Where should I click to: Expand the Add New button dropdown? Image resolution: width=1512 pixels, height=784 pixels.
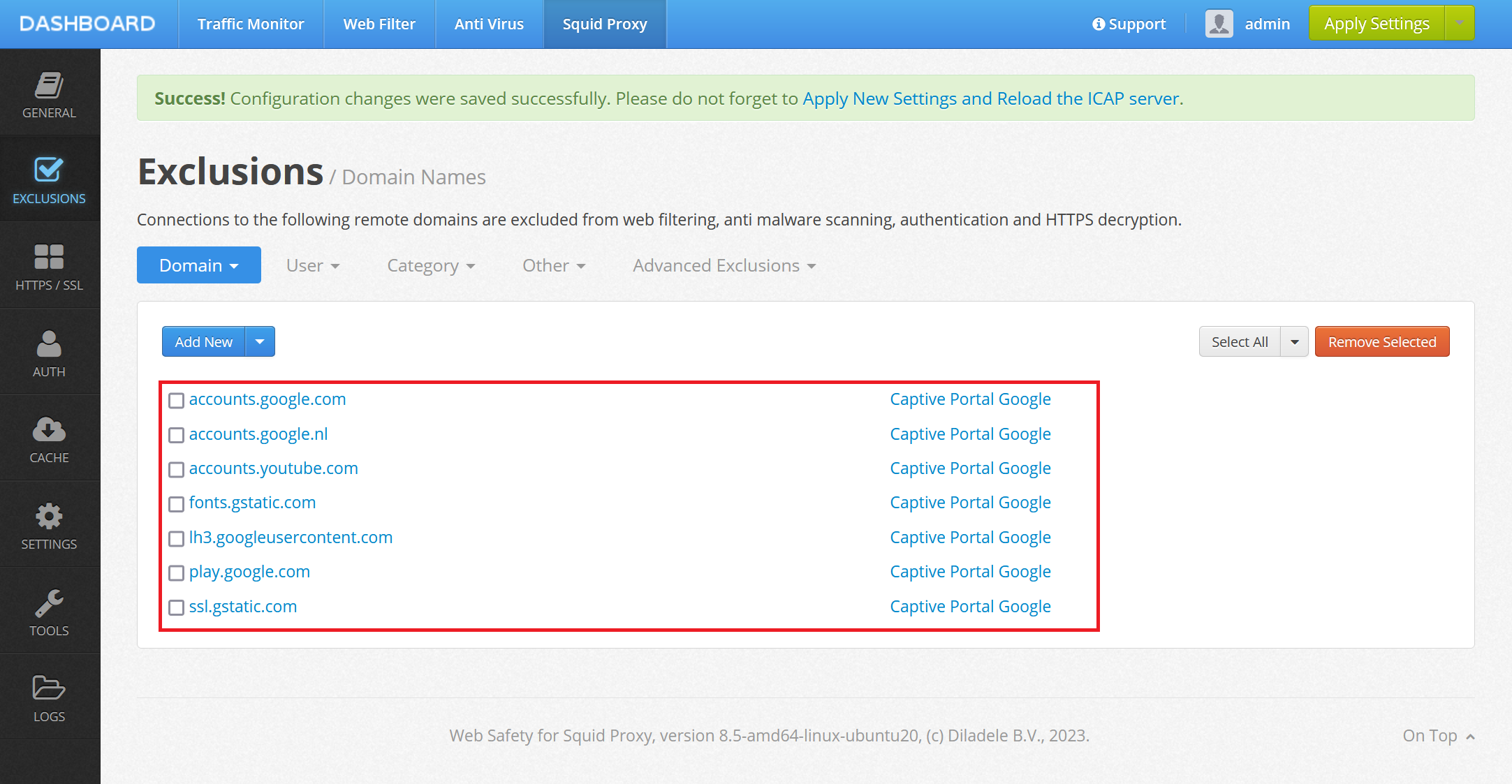(259, 341)
